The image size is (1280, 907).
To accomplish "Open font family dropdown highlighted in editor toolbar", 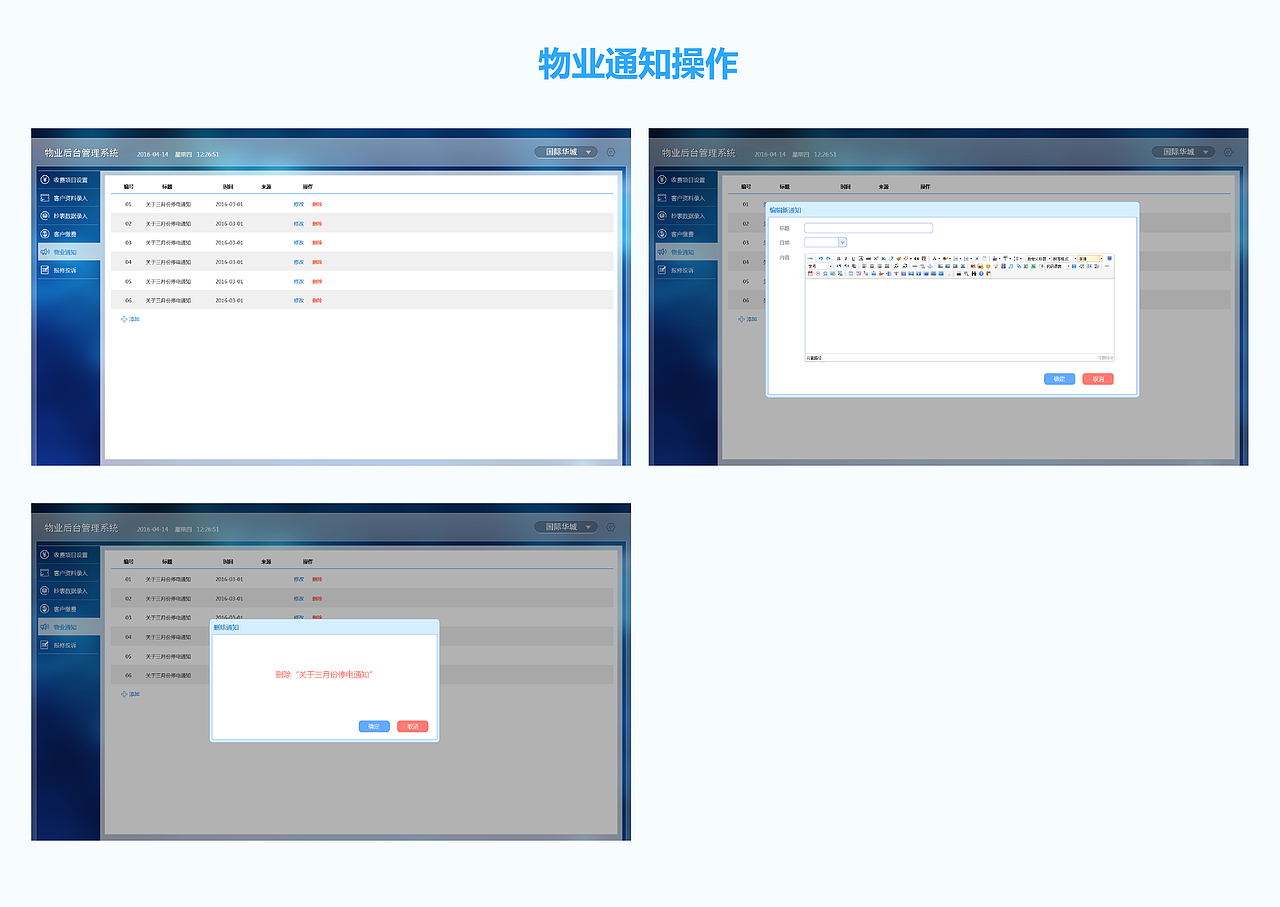I will [x=1090, y=259].
